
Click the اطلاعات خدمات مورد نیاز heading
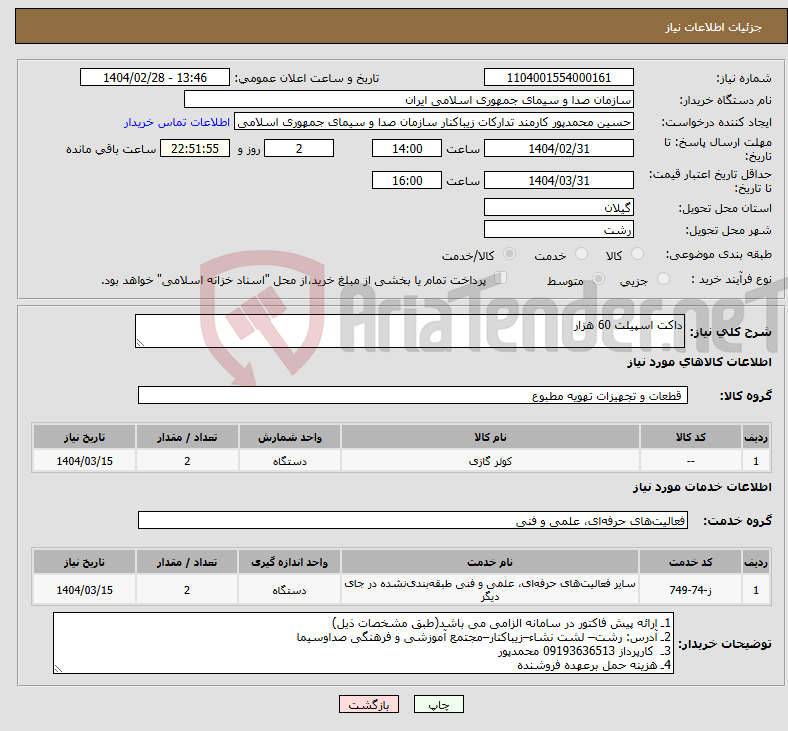pyautogui.click(x=702, y=487)
